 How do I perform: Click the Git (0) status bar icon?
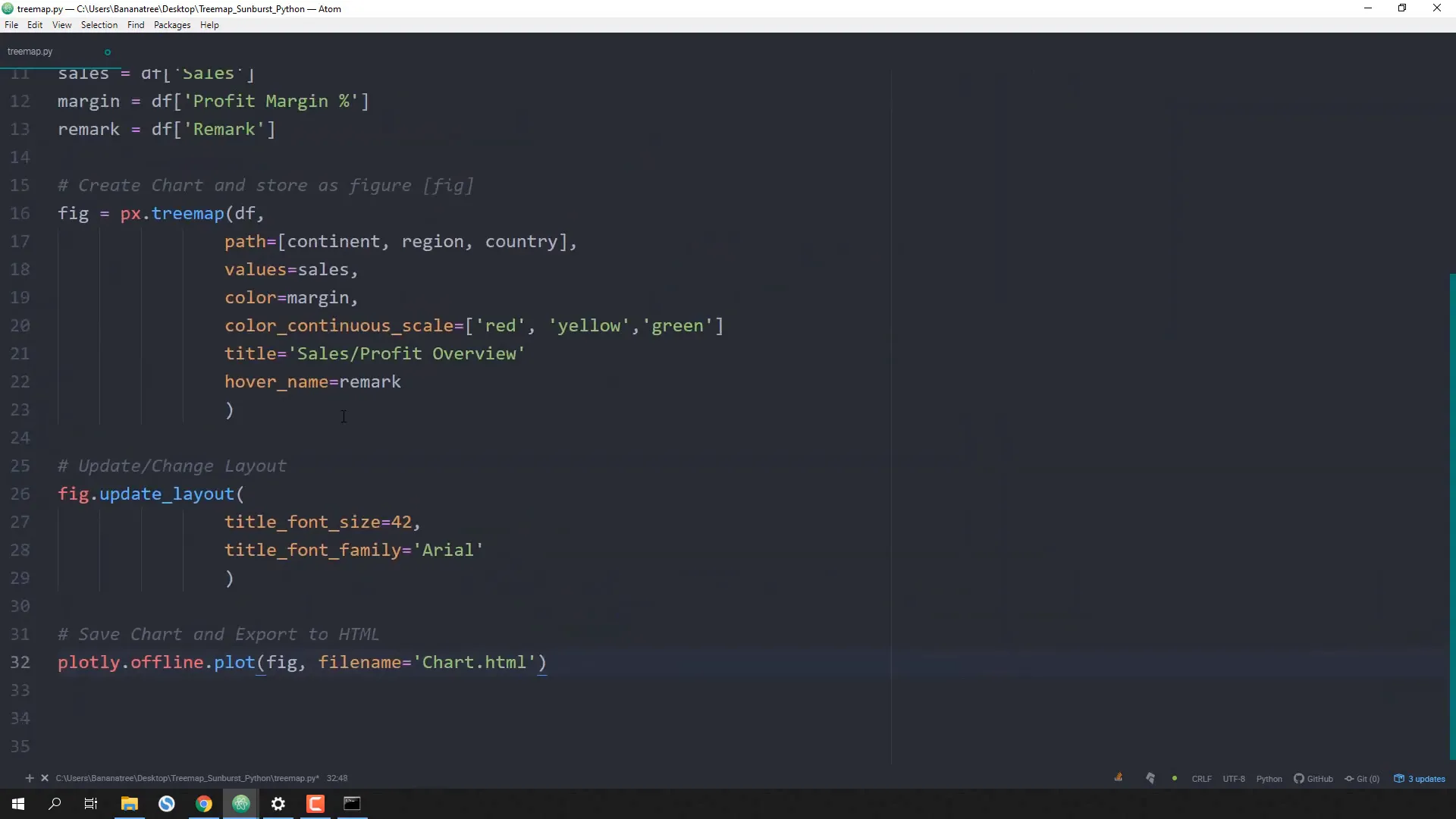(x=1362, y=778)
